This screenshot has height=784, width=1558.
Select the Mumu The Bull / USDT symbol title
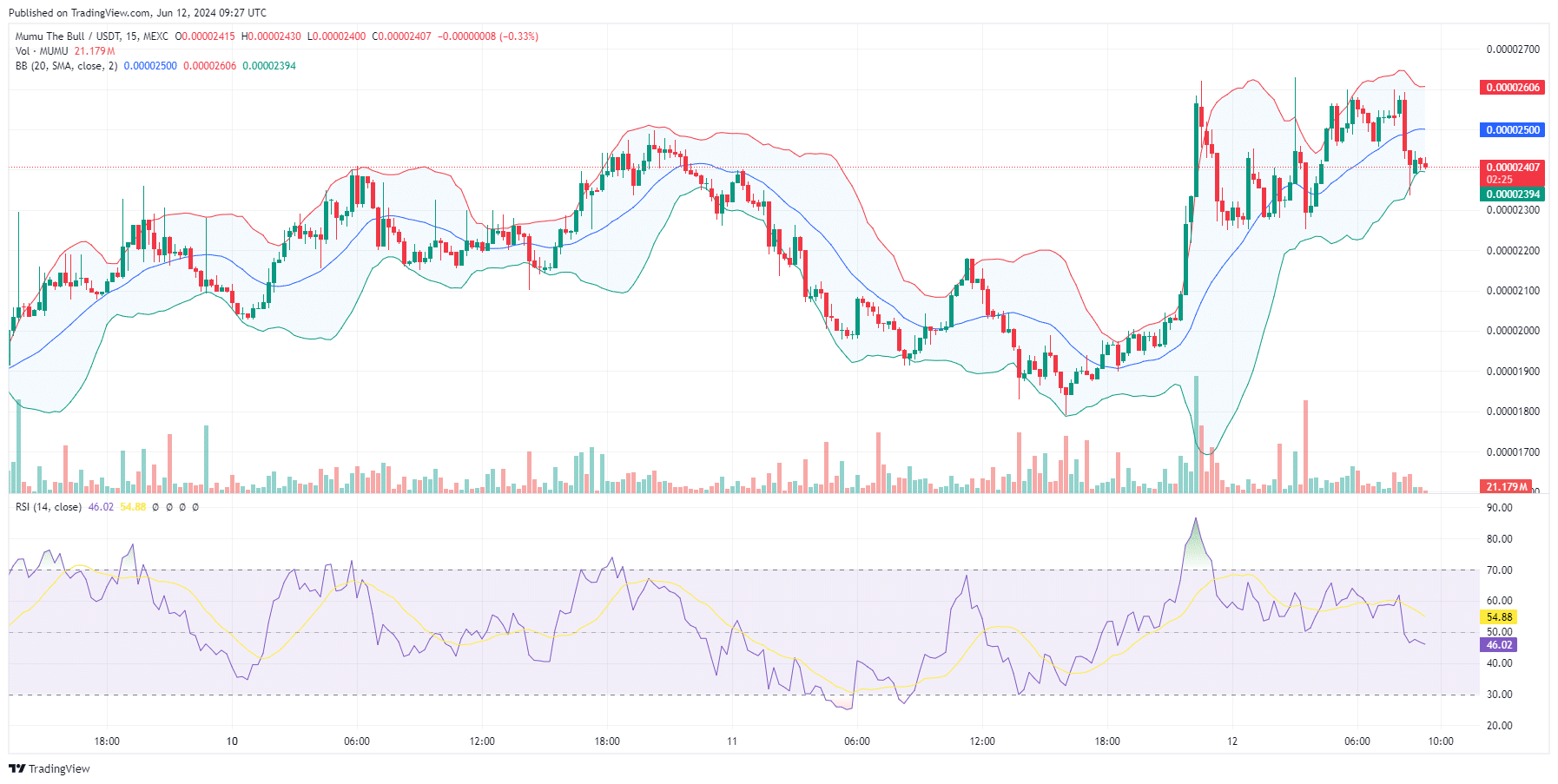coord(92,36)
